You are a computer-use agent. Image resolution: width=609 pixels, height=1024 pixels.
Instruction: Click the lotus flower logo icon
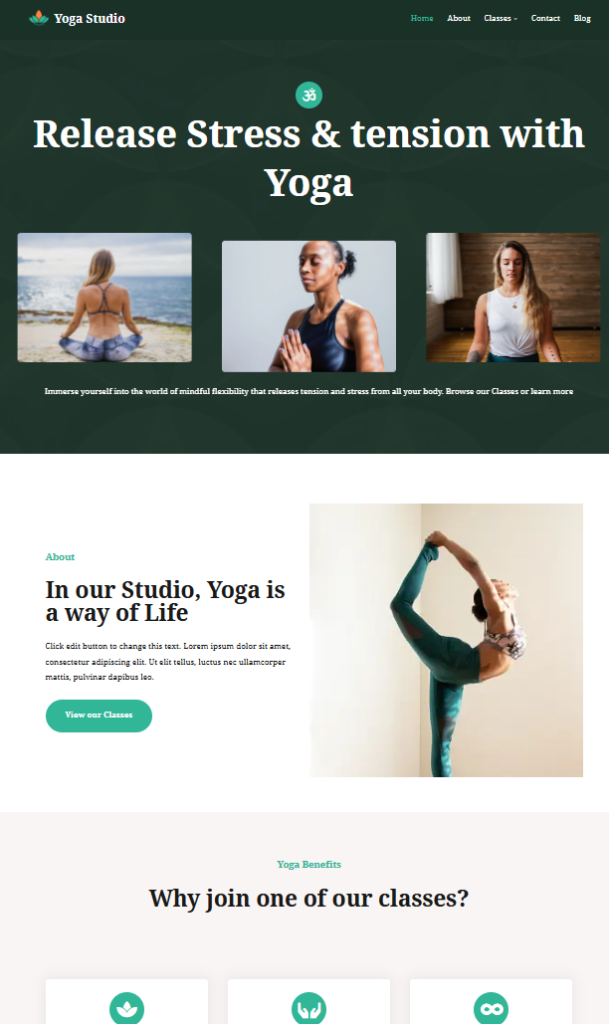(39, 18)
